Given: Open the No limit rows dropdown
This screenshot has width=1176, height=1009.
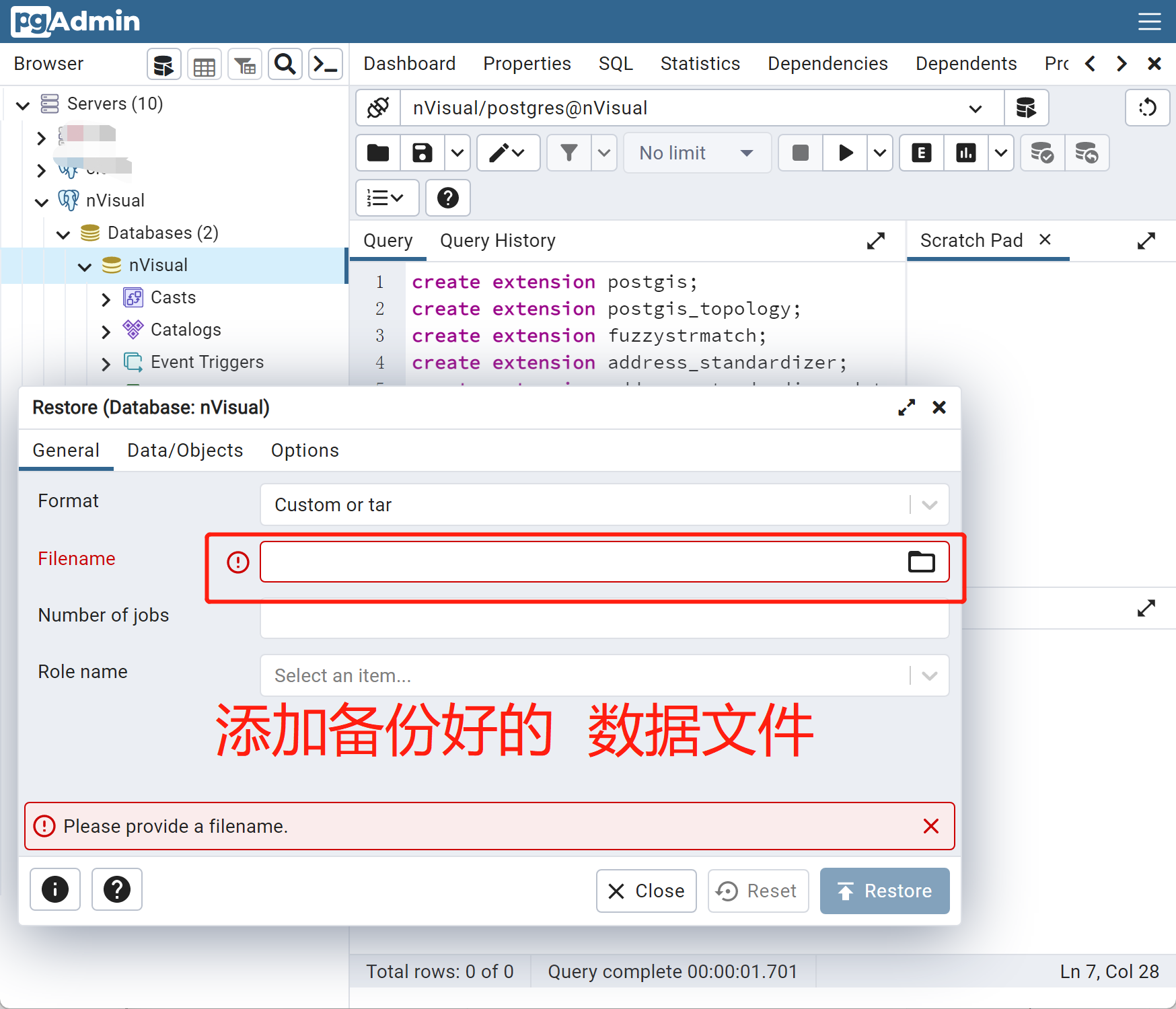Looking at the screenshot, I should pyautogui.click(x=696, y=153).
